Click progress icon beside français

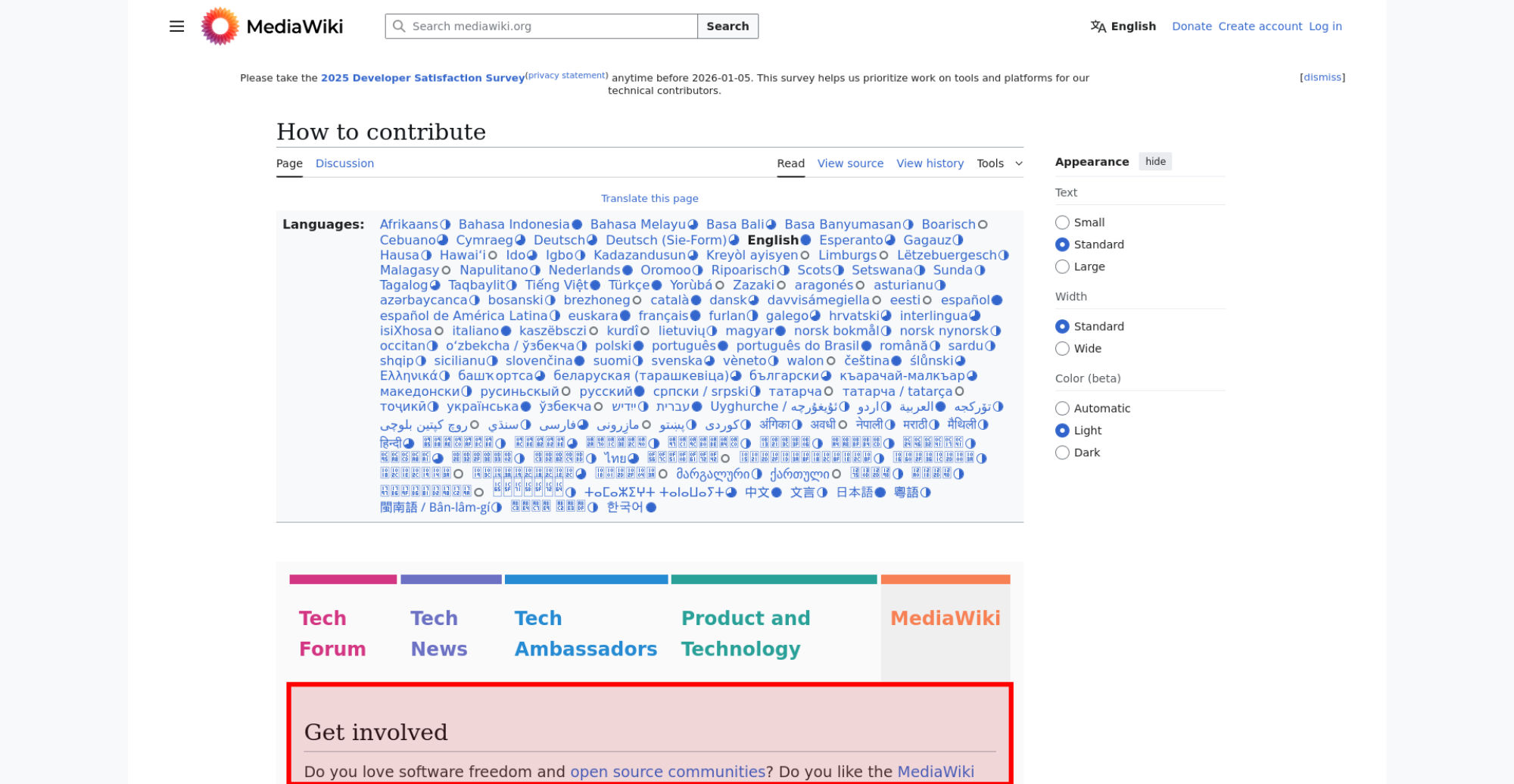[695, 316]
